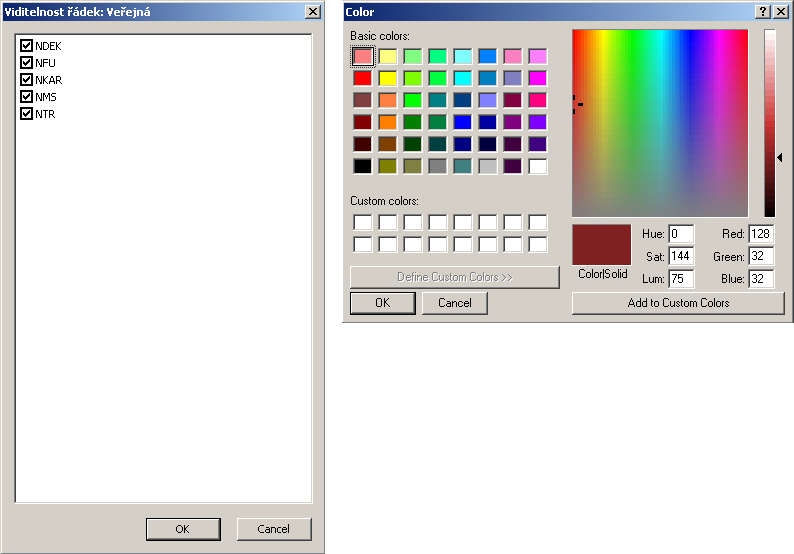
Task: Focus the Red value input field
Action: pyautogui.click(x=760, y=234)
